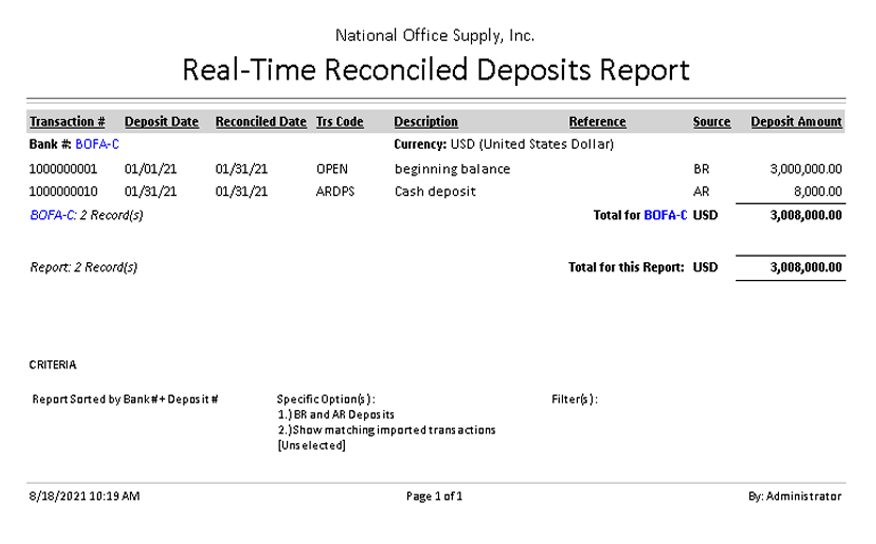Select the Reconciled Date column header
The image size is (876, 544).
tap(260, 122)
